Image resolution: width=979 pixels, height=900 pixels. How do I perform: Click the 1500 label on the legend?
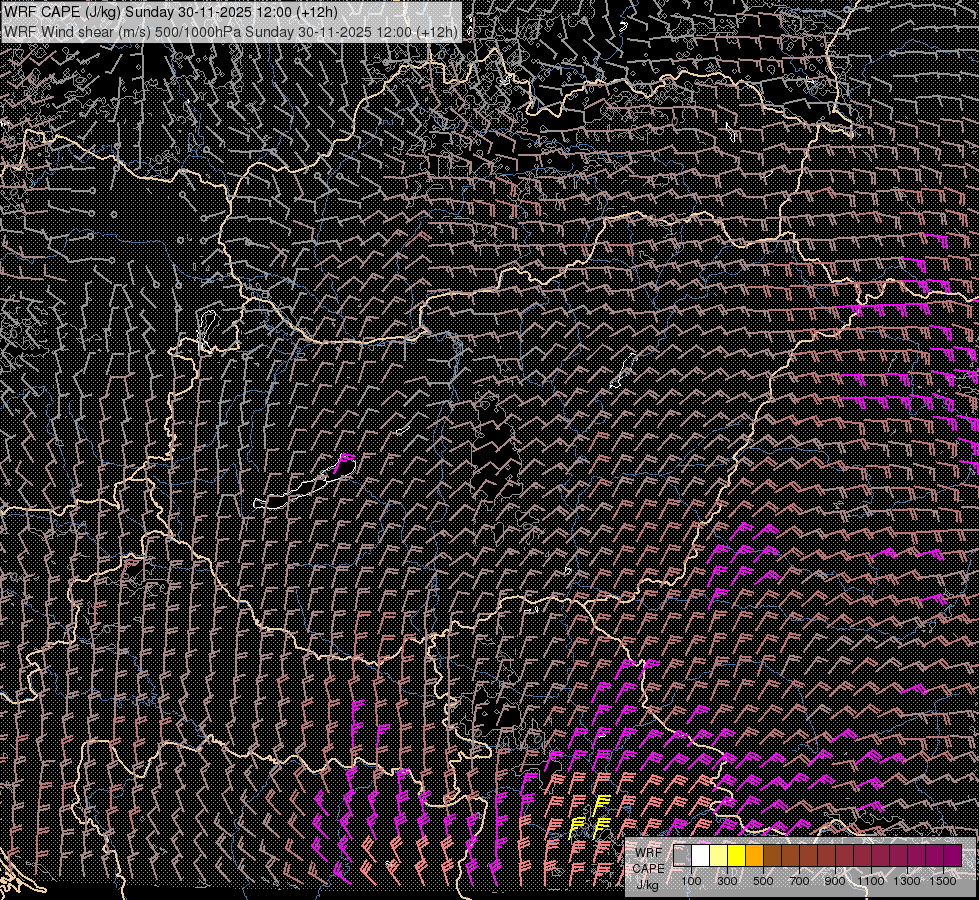coord(943,881)
